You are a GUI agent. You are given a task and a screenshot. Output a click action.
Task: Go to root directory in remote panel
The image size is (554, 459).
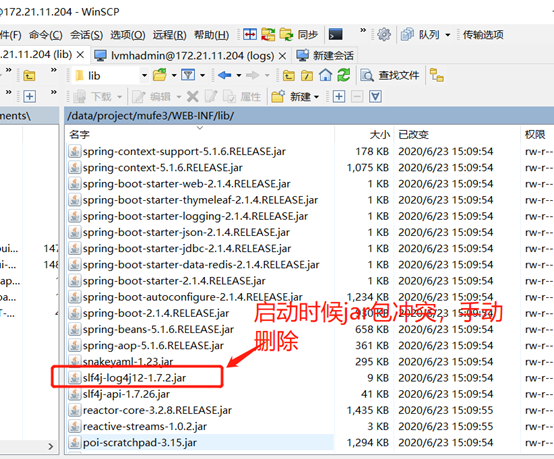click(307, 76)
